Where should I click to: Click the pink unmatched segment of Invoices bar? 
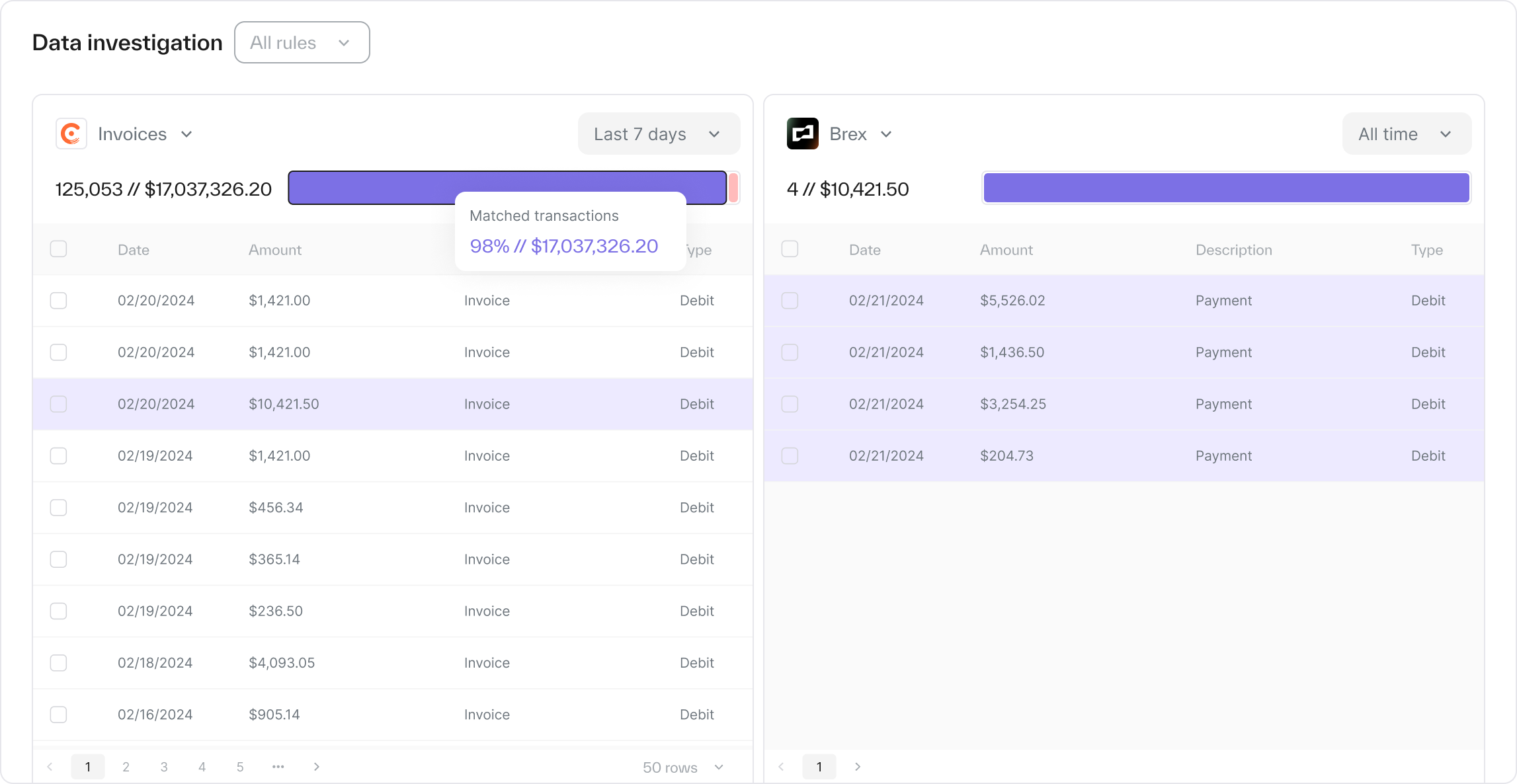click(733, 188)
